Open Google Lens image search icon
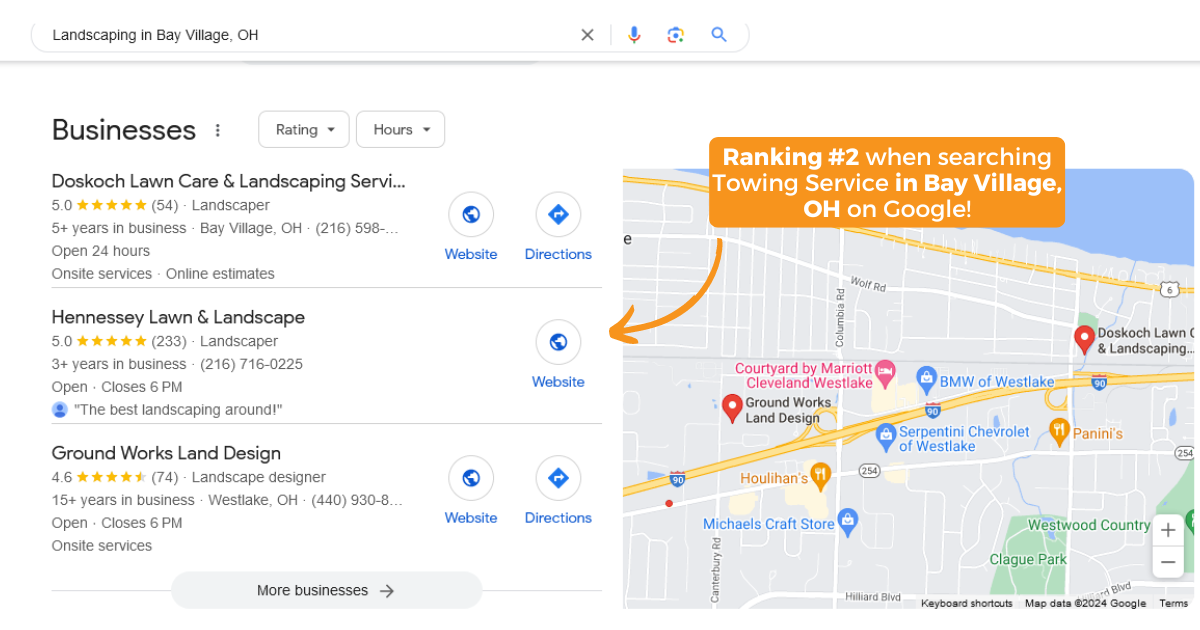Viewport: 1200px width, 630px height. pos(676,35)
